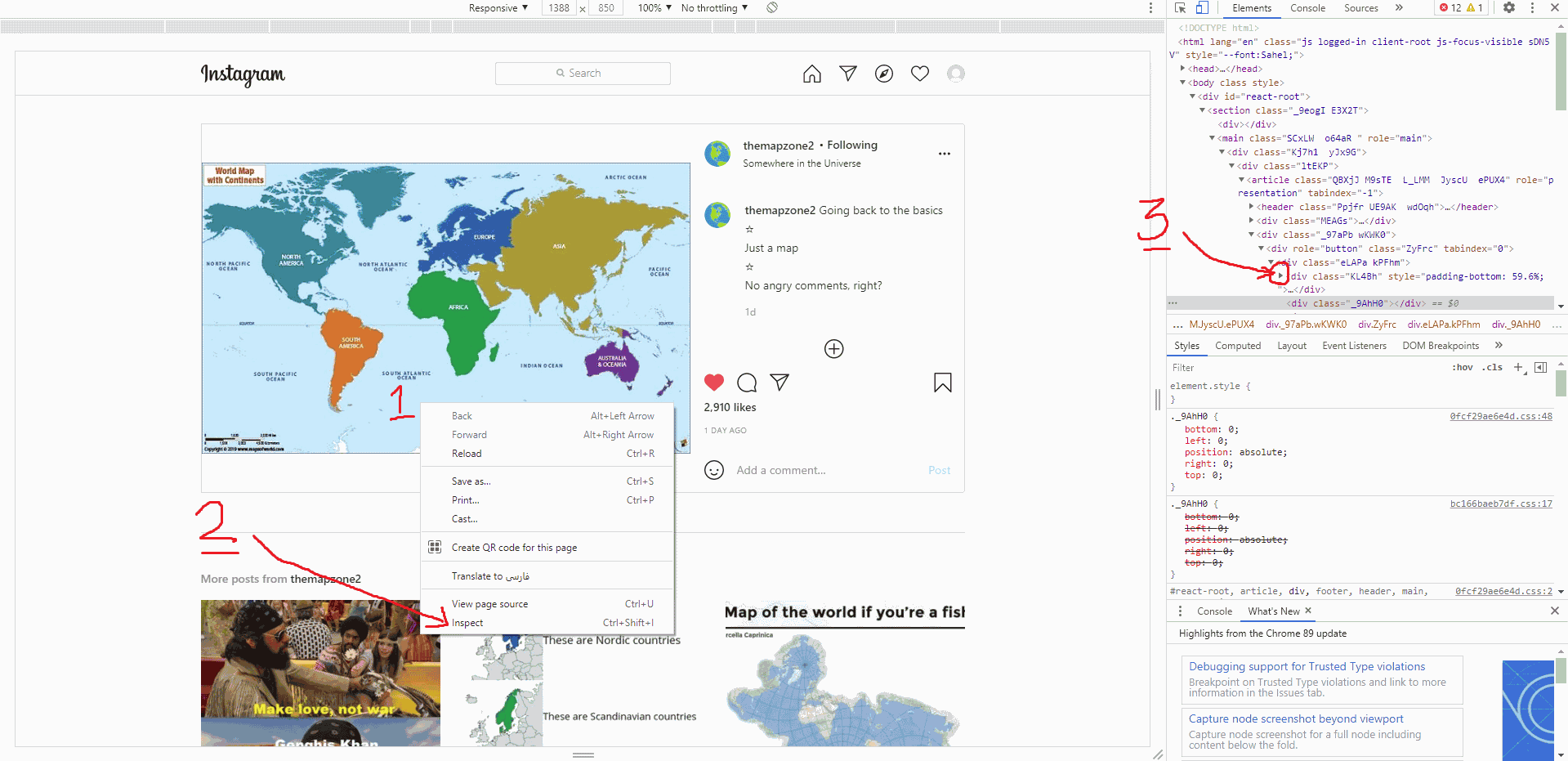Load more comments with plus button
Screen dimensions: 1568x761
click(833, 349)
